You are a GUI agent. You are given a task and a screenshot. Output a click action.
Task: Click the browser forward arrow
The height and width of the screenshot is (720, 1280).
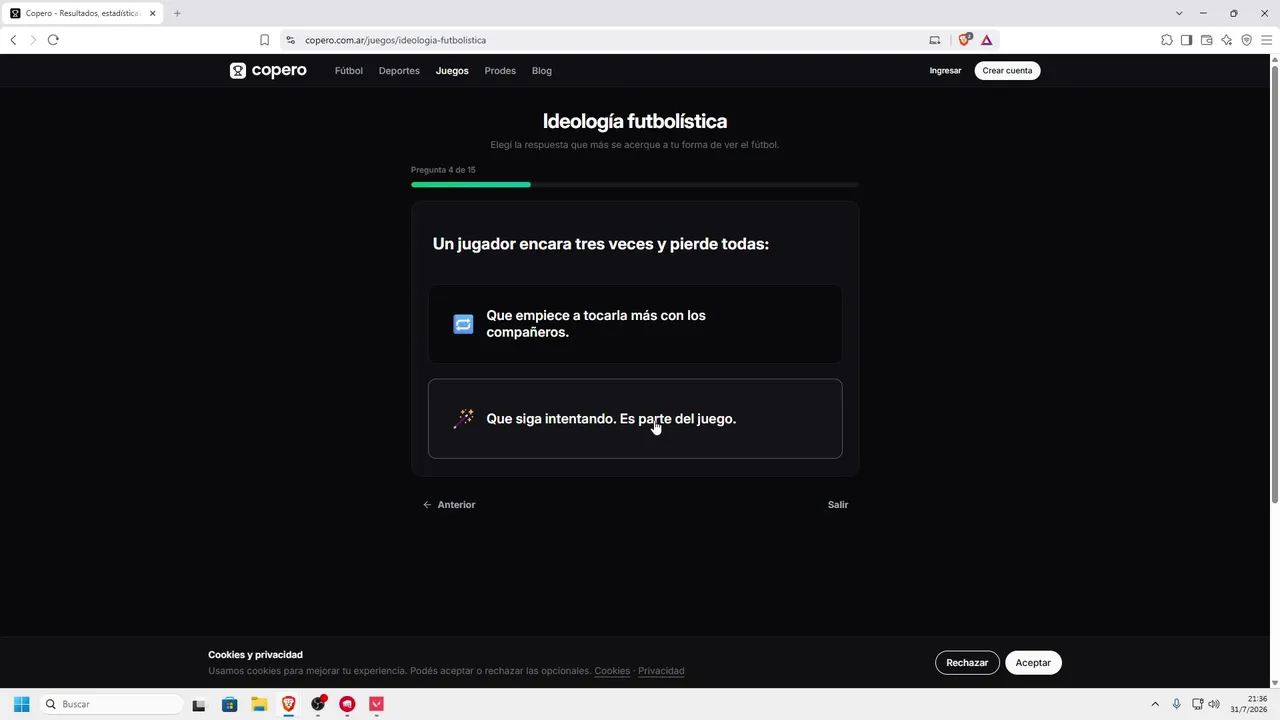(x=33, y=40)
